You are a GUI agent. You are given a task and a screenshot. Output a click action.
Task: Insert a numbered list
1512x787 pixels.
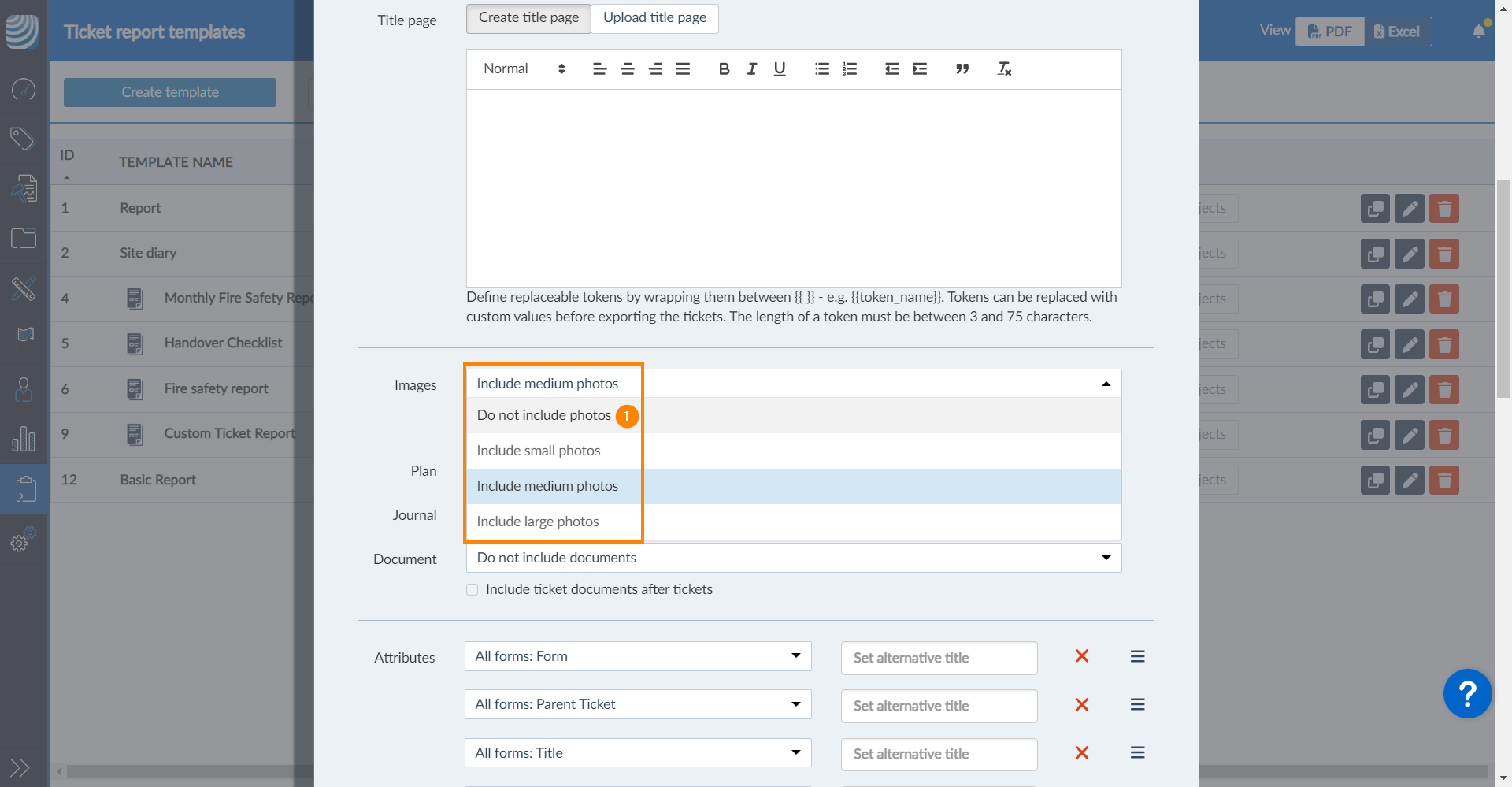tap(850, 69)
